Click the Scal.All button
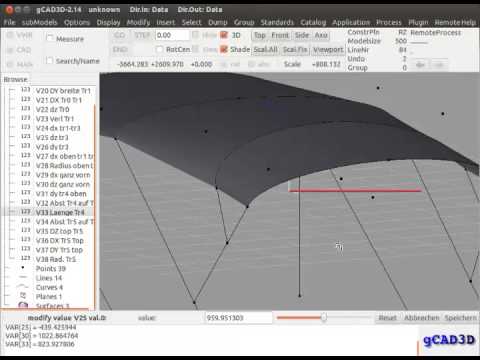This screenshot has height=360, width=480. pyautogui.click(x=265, y=50)
